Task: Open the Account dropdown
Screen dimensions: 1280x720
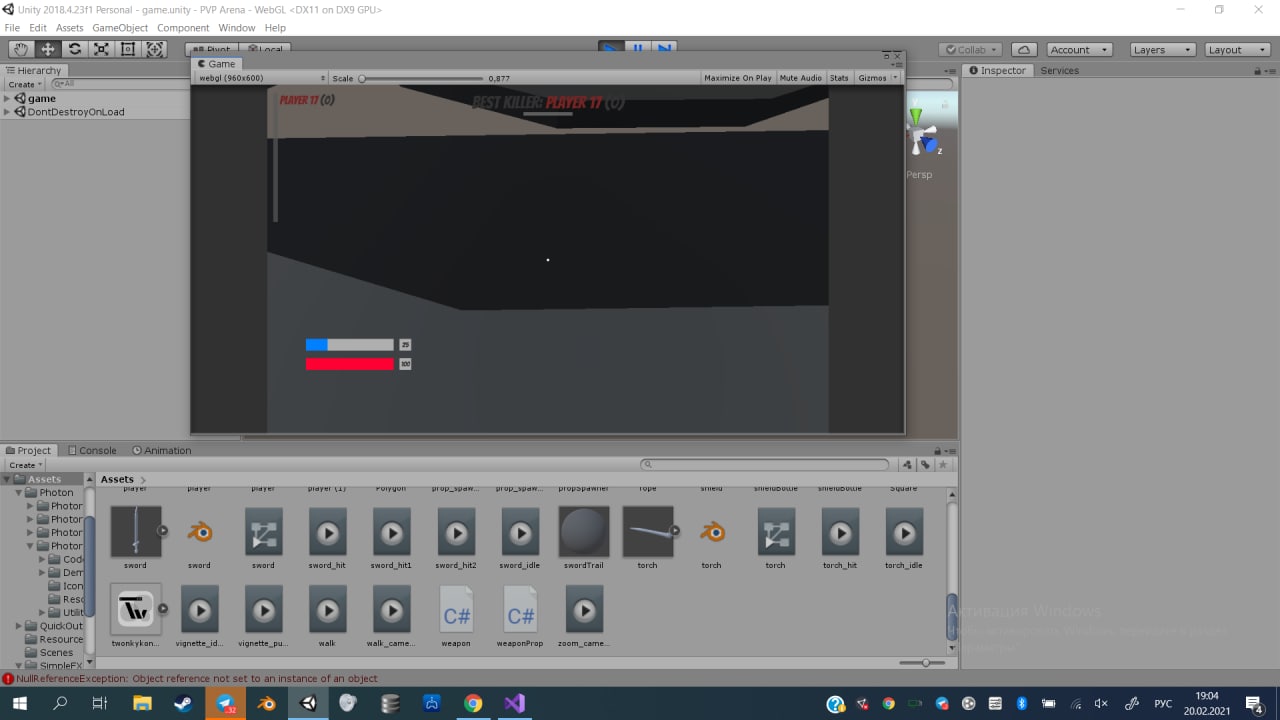Action: tap(1079, 49)
